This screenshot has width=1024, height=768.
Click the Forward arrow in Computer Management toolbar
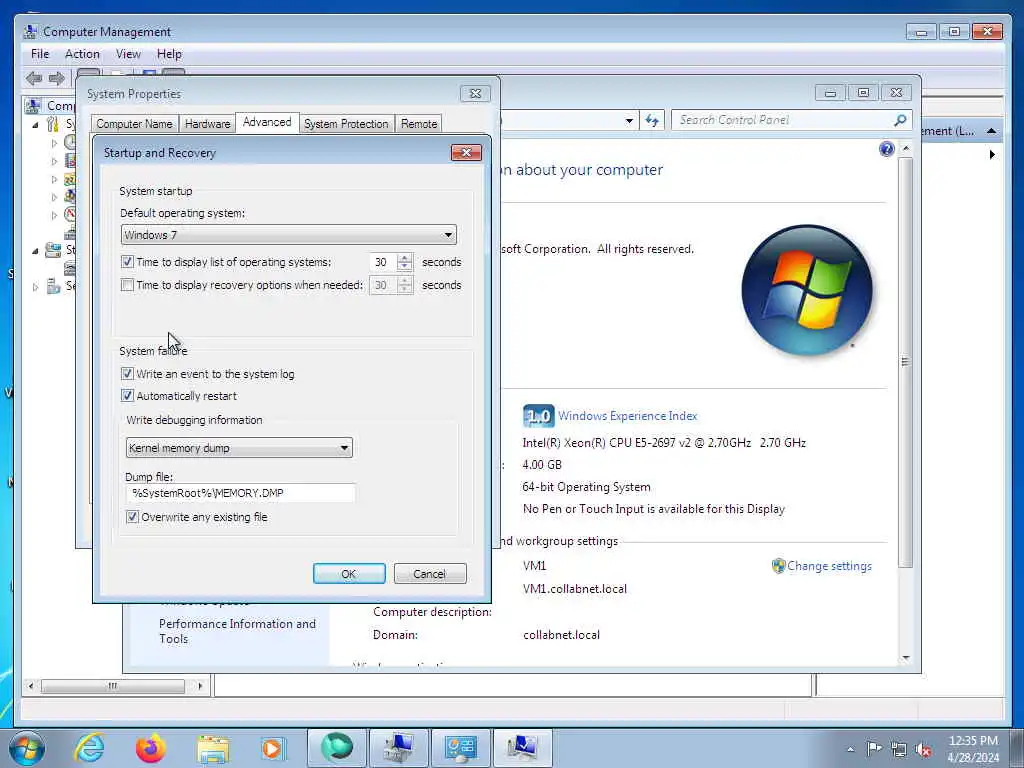pos(57,78)
